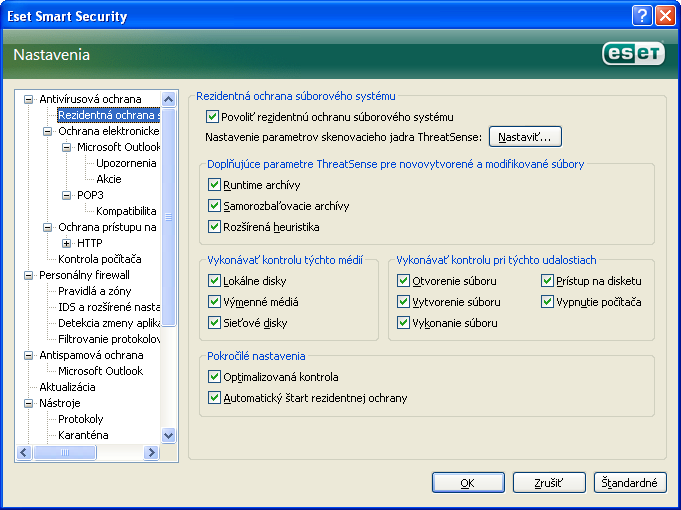681x510 pixels.
Task: Toggle Povoliť rezidentnú ochranu súborového systému
Action: (x=212, y=116)
